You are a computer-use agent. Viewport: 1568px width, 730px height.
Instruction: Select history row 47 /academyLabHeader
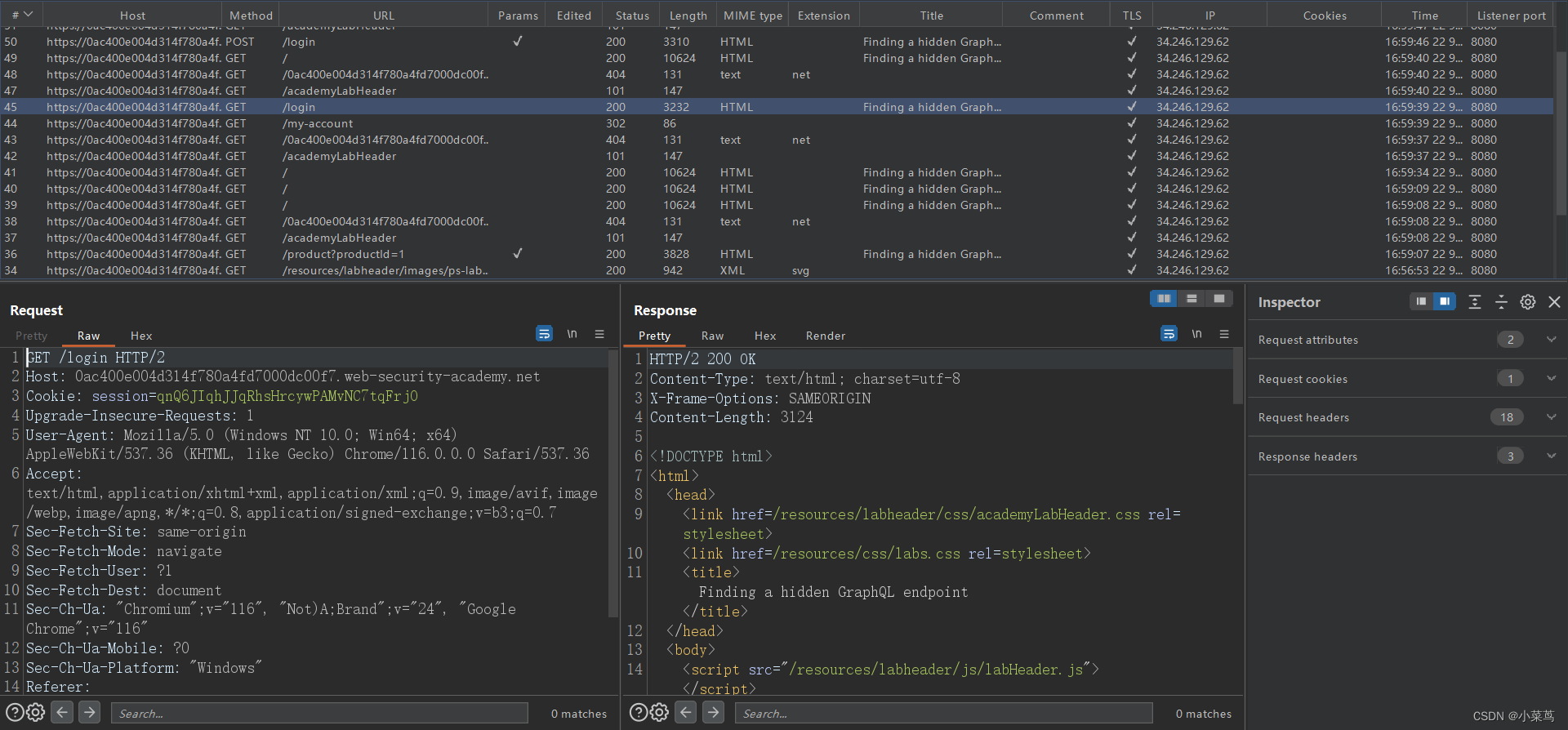coord(777,91)
